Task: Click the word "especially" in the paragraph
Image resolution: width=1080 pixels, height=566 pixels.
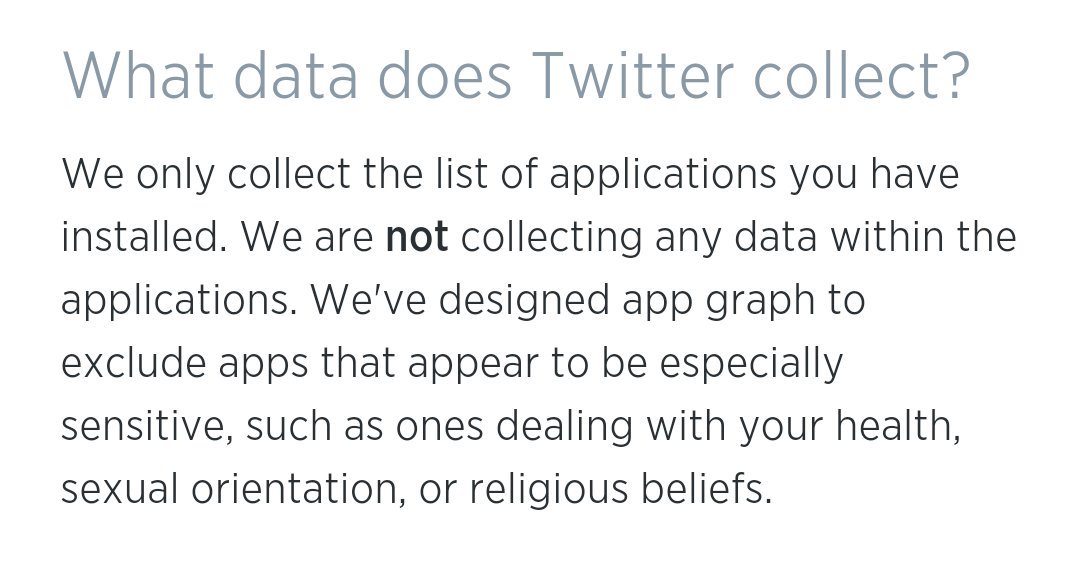Action: [751, 364]
